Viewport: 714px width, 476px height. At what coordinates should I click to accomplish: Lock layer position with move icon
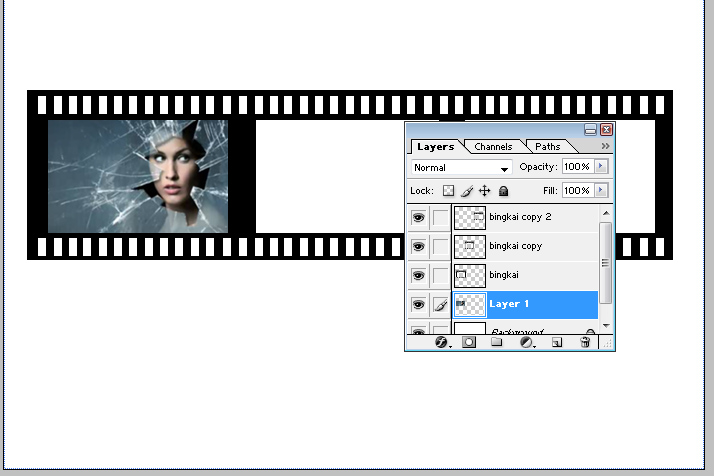(x=484, y=190)
